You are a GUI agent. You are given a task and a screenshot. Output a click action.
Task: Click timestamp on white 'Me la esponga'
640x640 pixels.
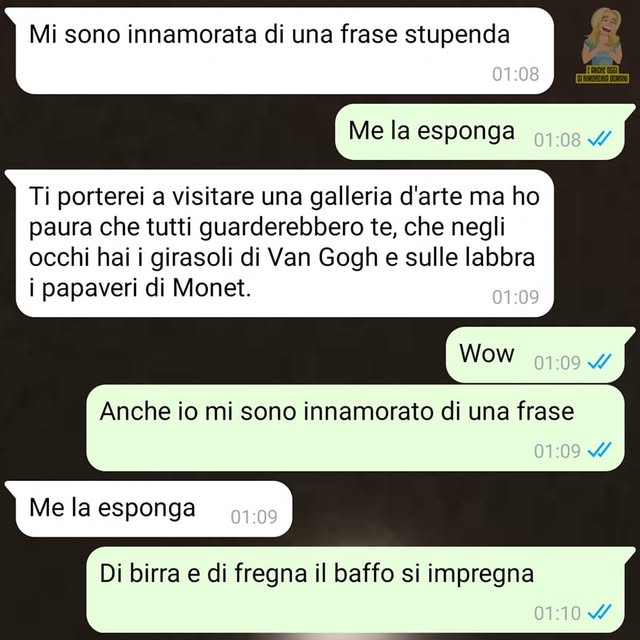click(x=254, y=517)
